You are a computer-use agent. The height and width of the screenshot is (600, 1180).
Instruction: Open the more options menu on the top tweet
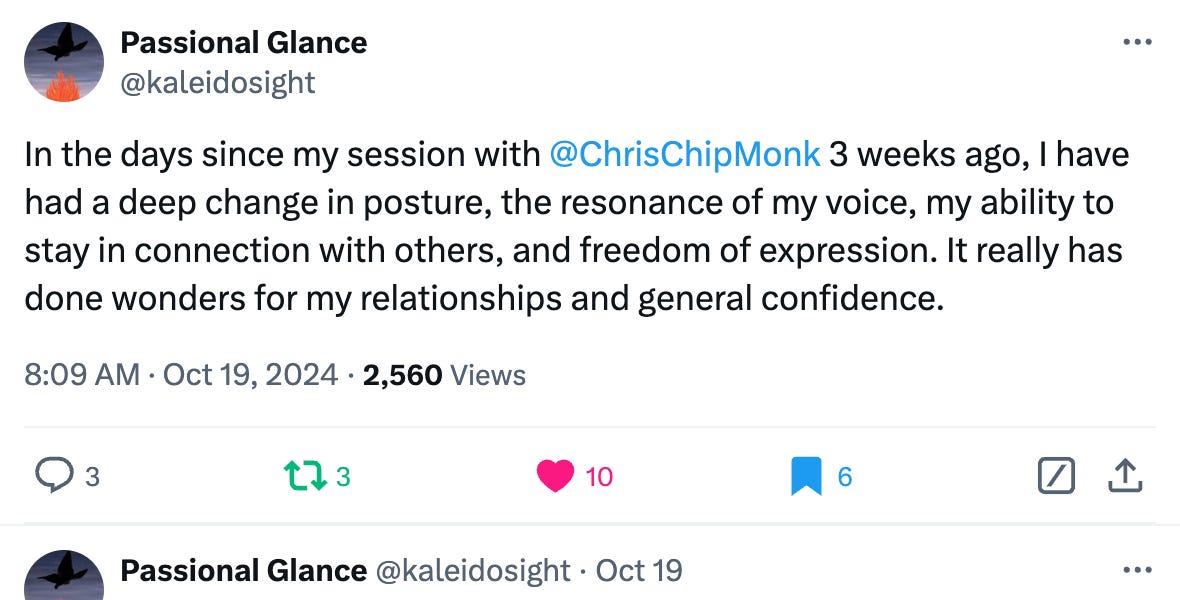1138,40
